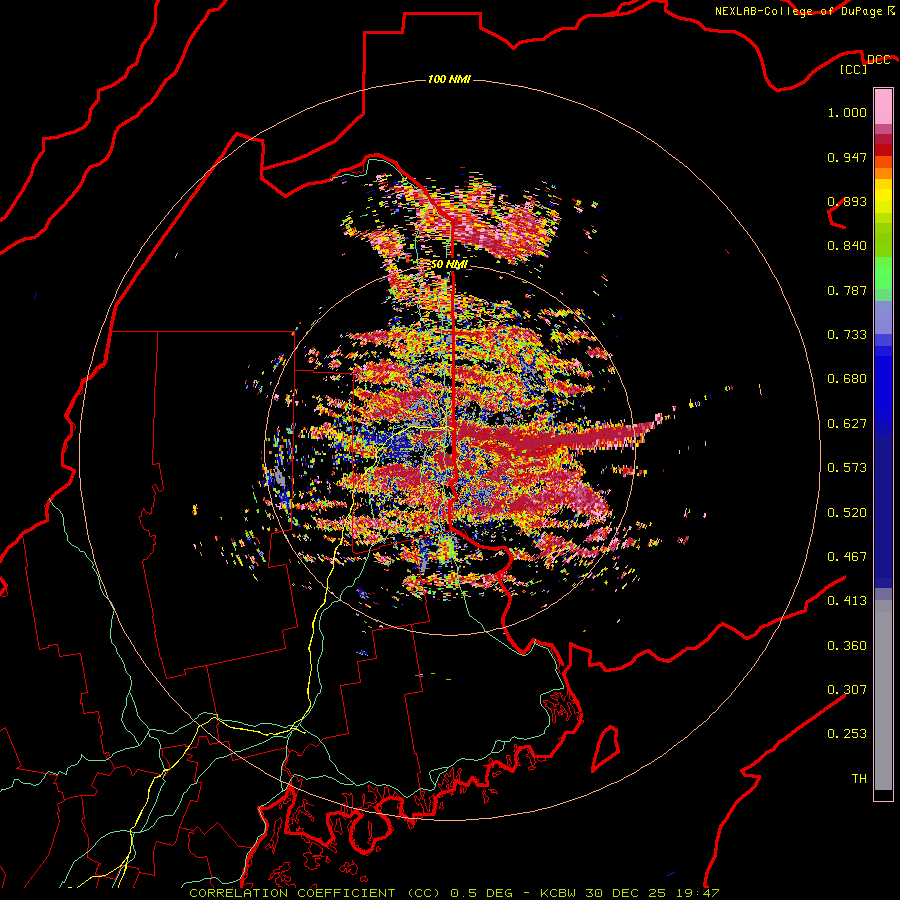The width and height of the screenshot is (900, 900).
Task: Click the 0.787 scale value
Action: [847, 290]
